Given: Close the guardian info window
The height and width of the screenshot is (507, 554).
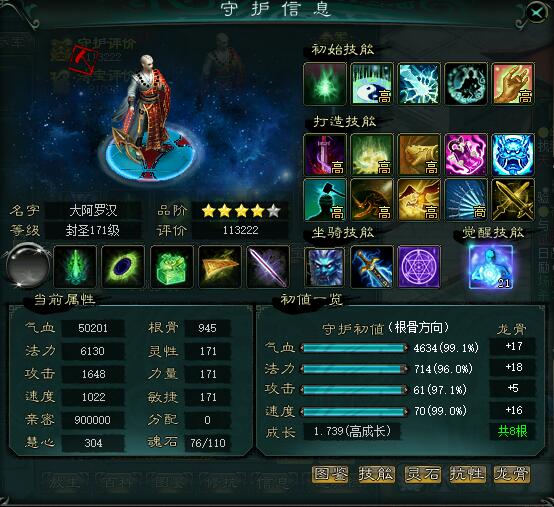Looking at the screenshot, I should (537, 13).
